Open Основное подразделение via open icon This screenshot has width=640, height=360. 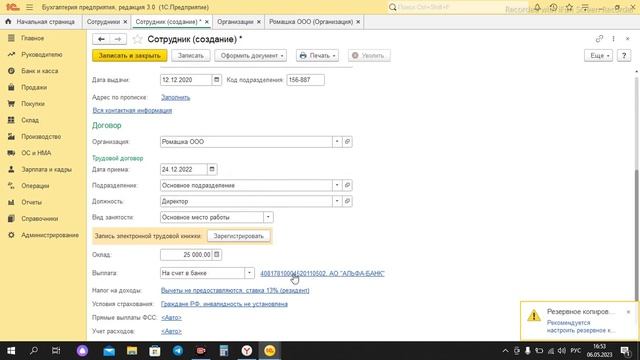pos(347,185)
